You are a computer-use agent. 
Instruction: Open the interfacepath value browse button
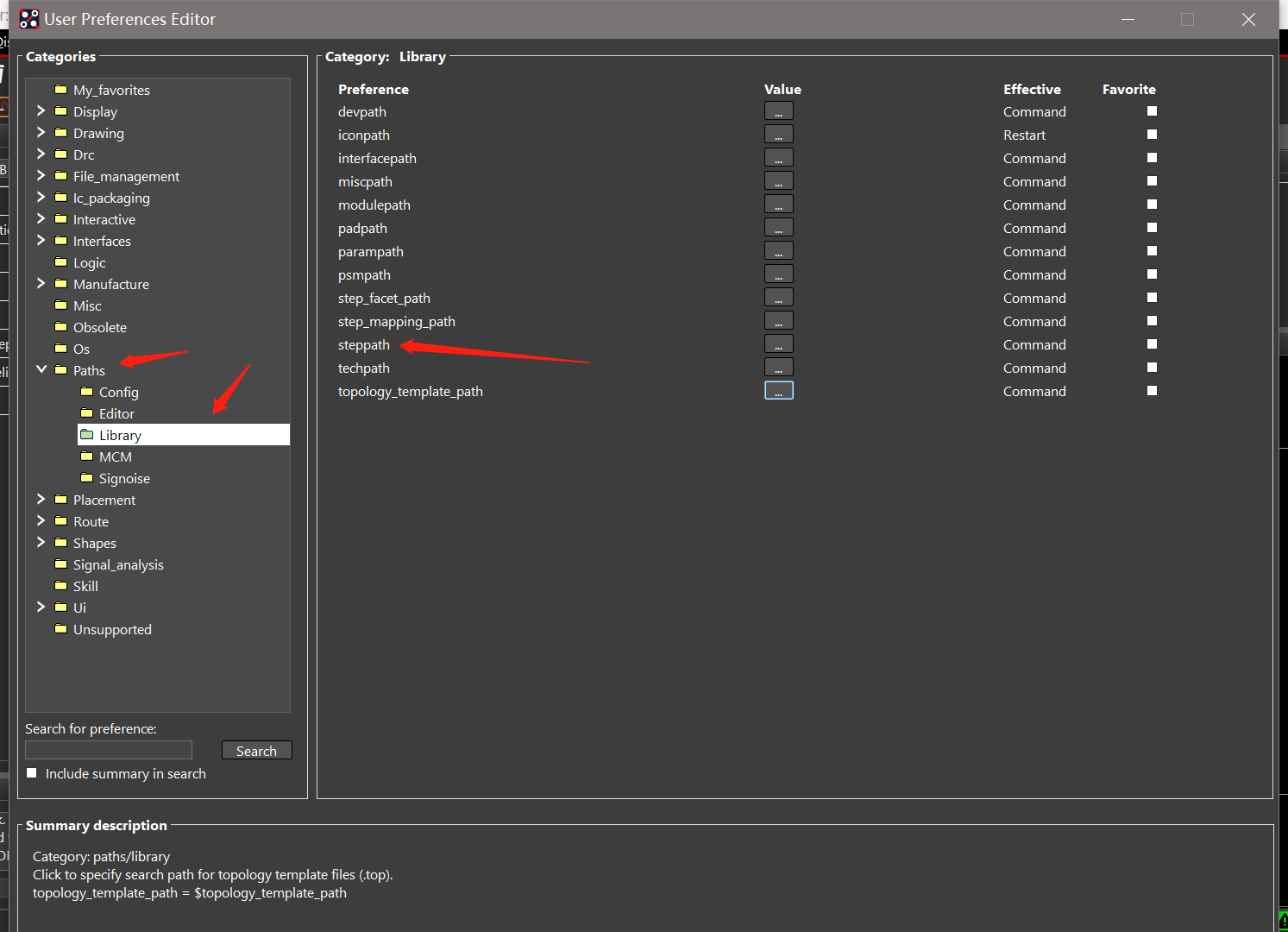[778, 158]
